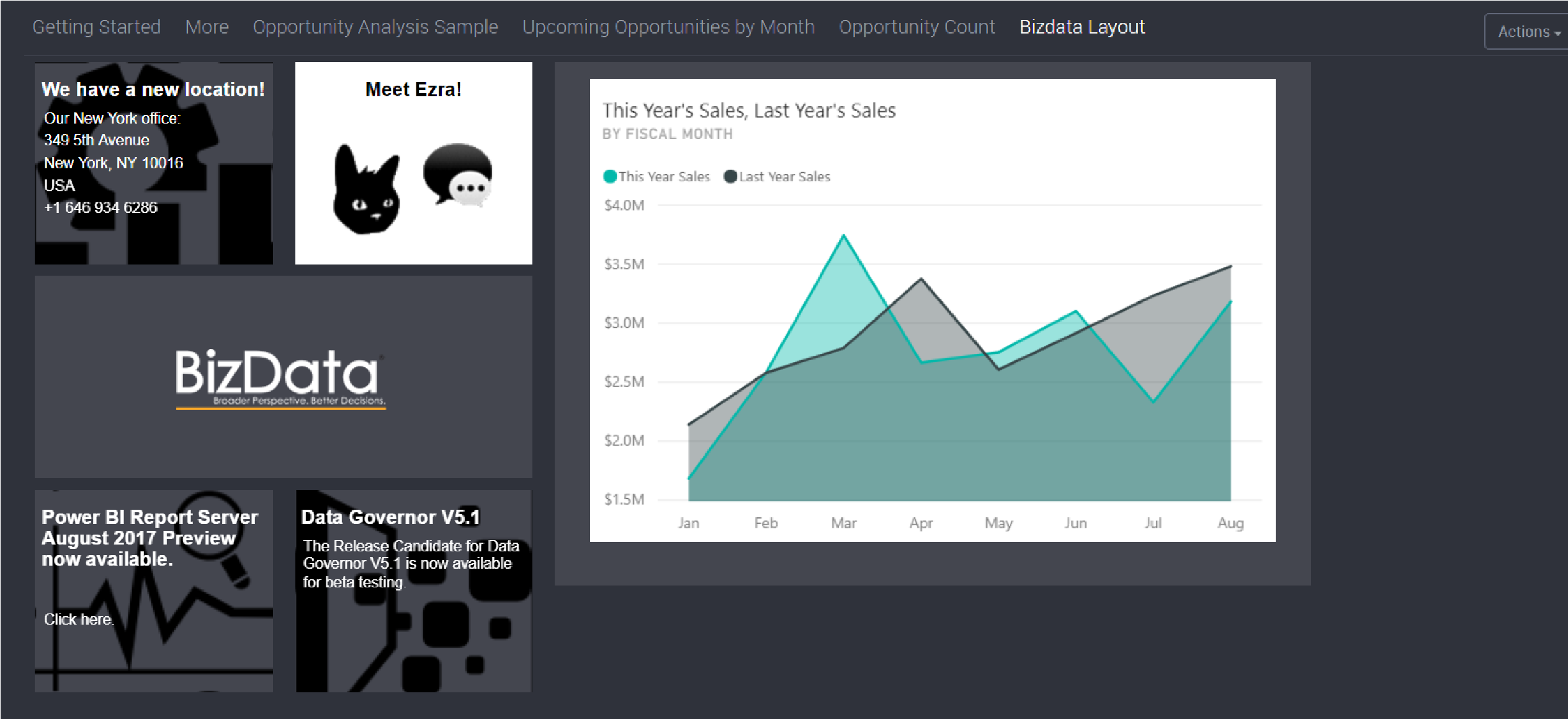Open the More tab
This screenshot has width=1568, height=719.
[207, 27]
